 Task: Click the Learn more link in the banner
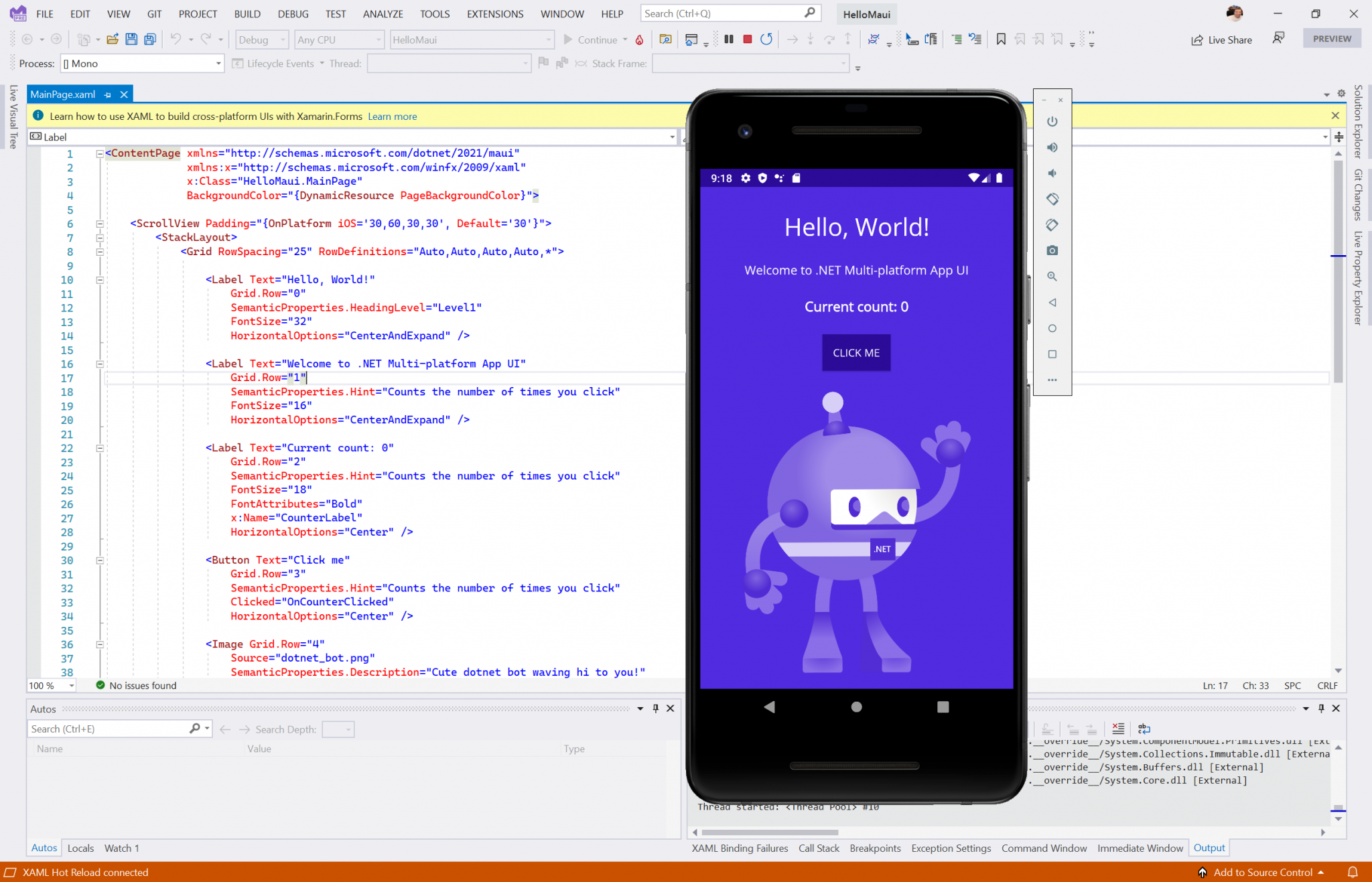[392, 117]
